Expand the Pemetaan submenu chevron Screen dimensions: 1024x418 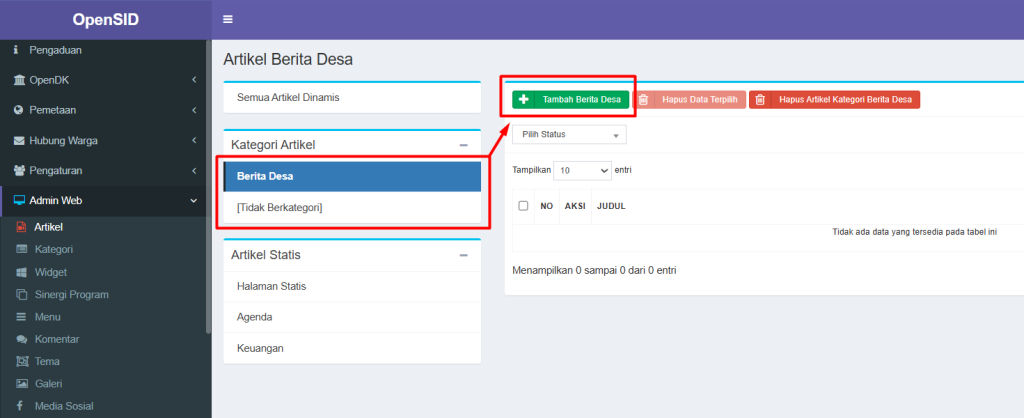click(x=194, y=110)
